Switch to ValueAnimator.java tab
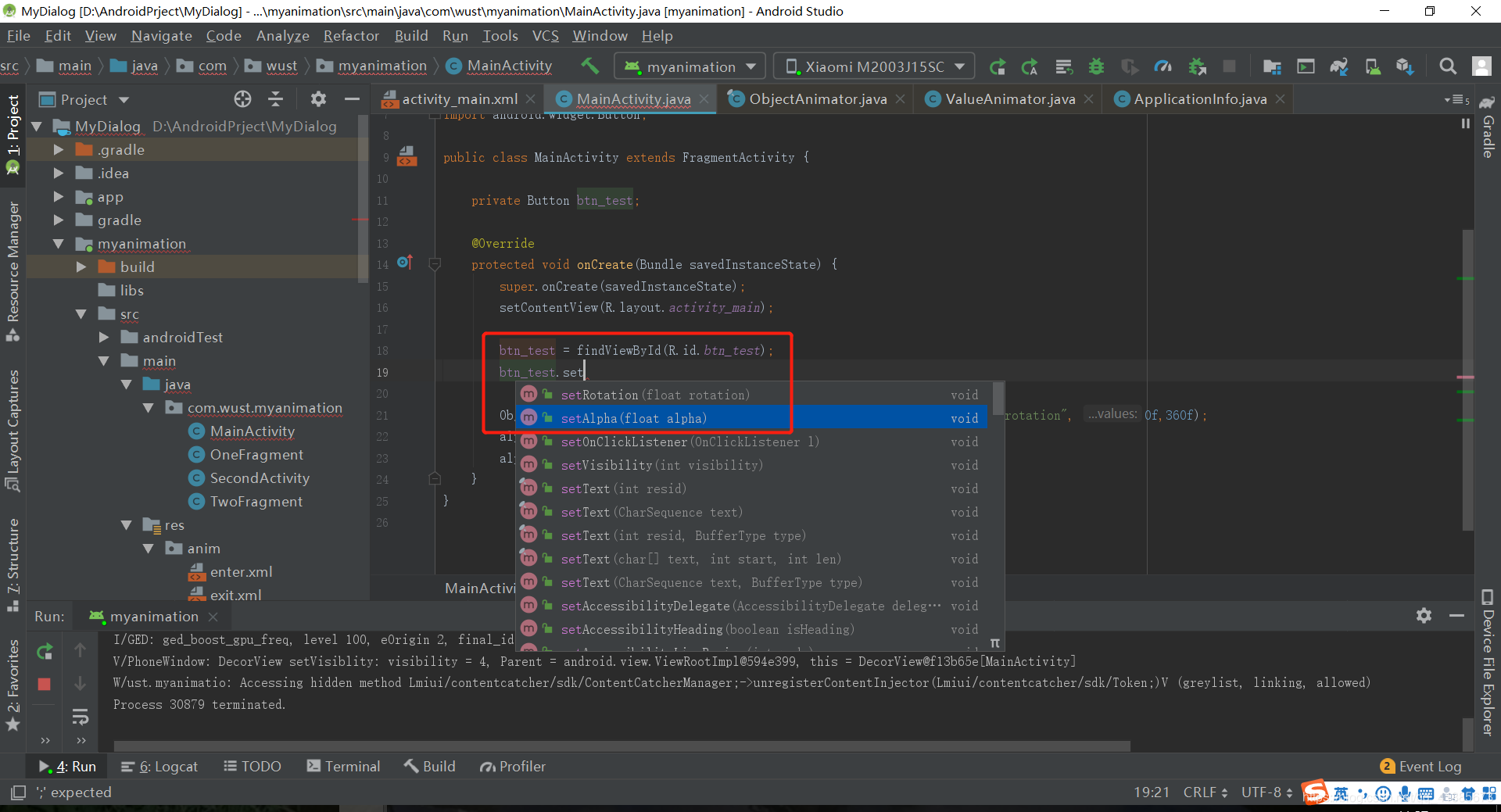 click(x=1010, y=99)
